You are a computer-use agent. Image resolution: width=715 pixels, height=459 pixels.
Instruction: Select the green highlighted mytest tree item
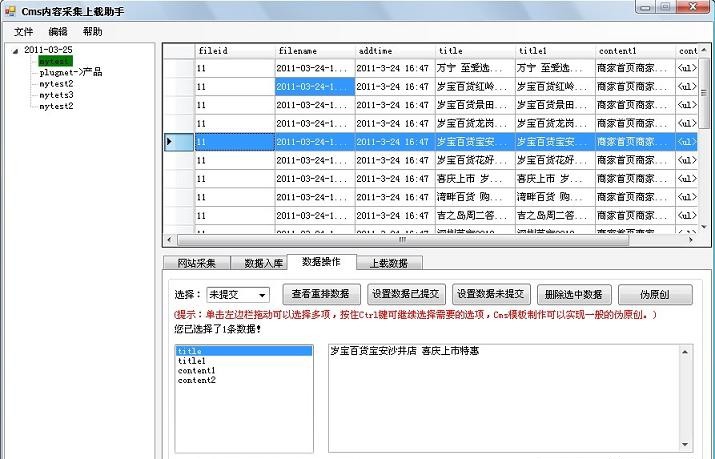[55, 61]
